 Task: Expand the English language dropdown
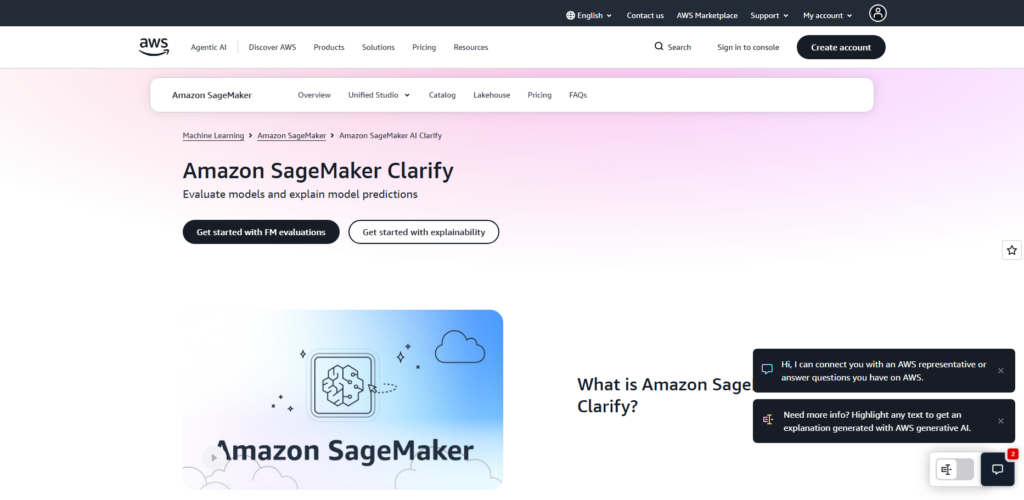point(589,15)
